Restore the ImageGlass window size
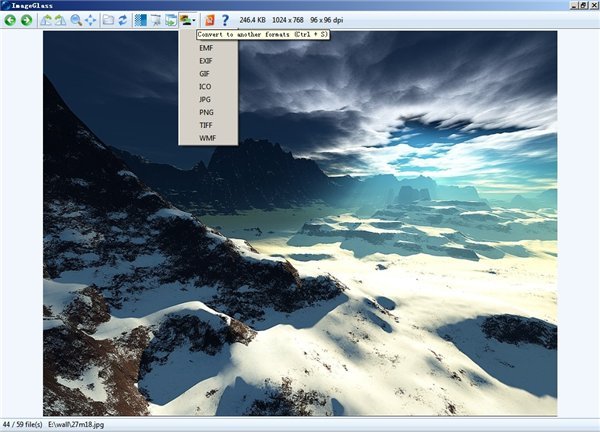Image resolution: width=600 pixels, height=432 pixels. 583,5
